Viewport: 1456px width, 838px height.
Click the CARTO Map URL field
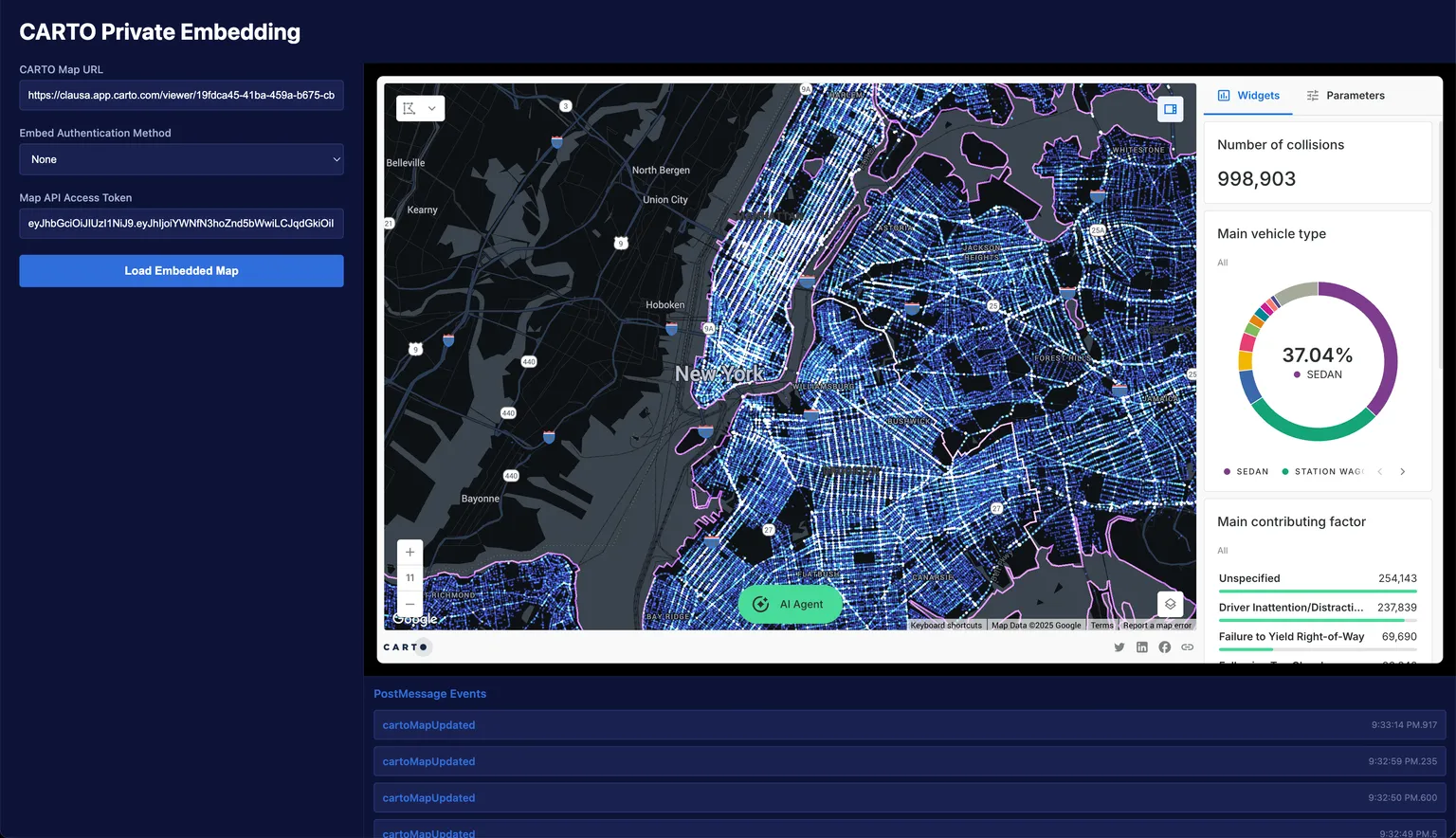click(x=181, y=95)
